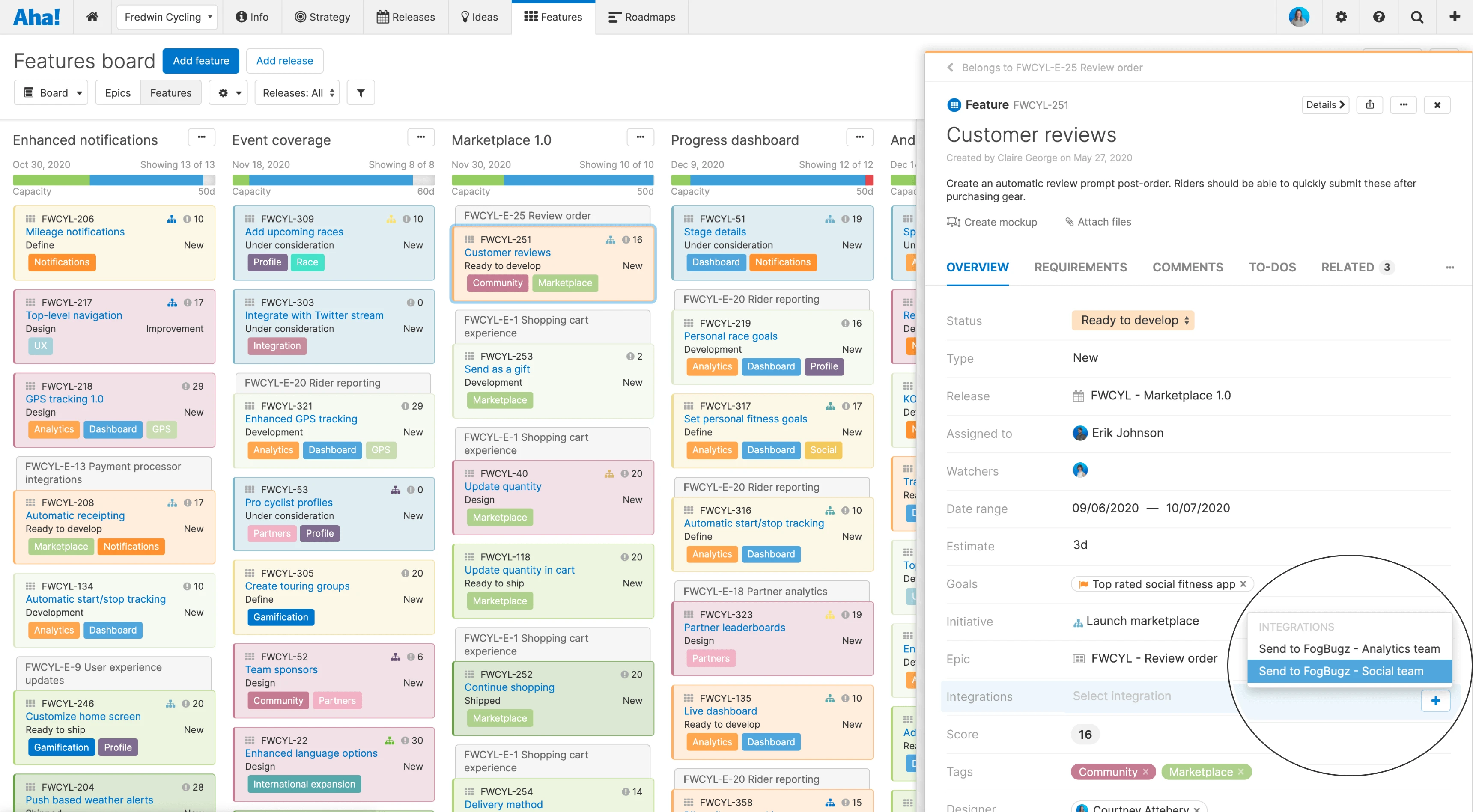This screenshot has width=1473, height=812.
Task: Click the Marketplace 1.0 capacity bar
Action: pyautogui.click(x=552, y=180)
